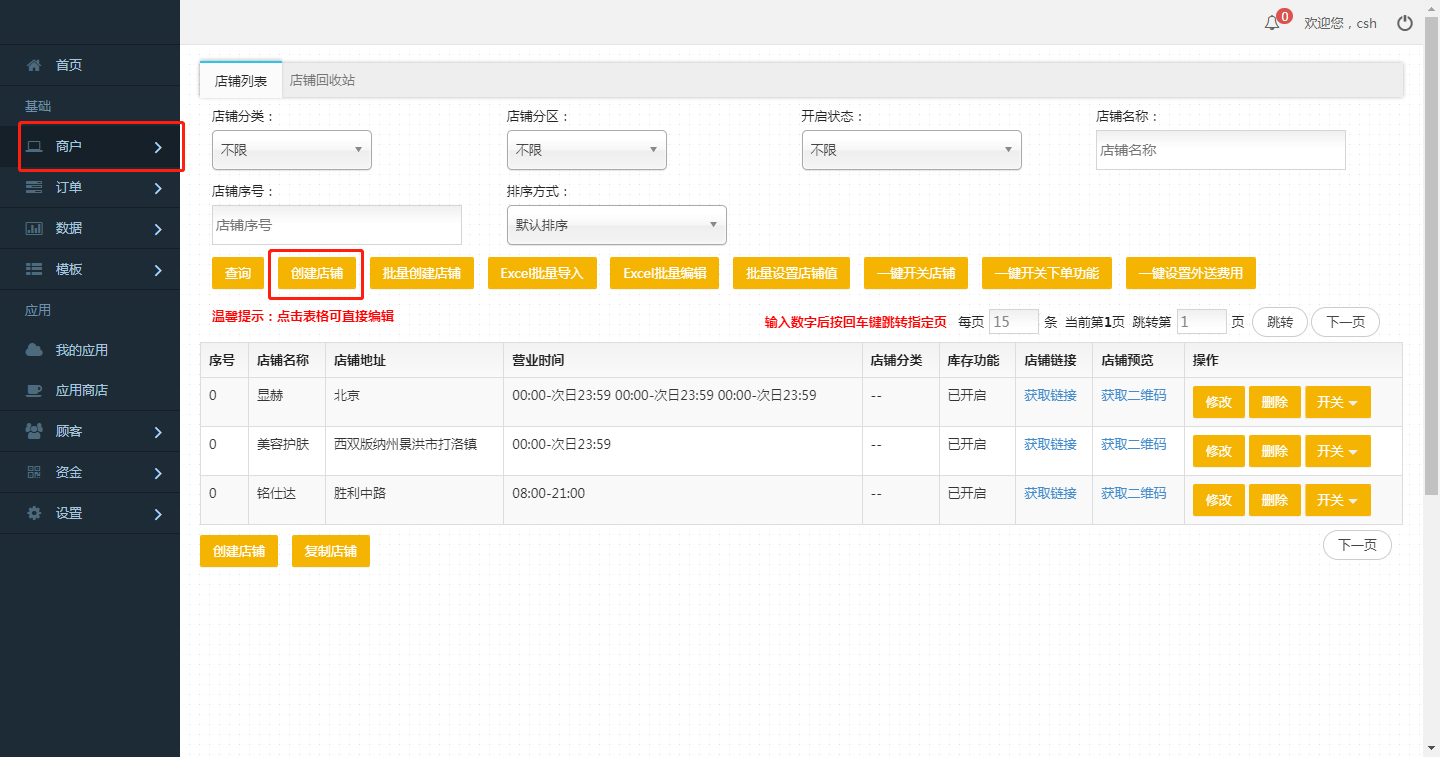The width and height of the screenshot is (1440, 757).
Task: Click the Excel批量导入 button
Action: pyautogui.click(x=541, y=273)
